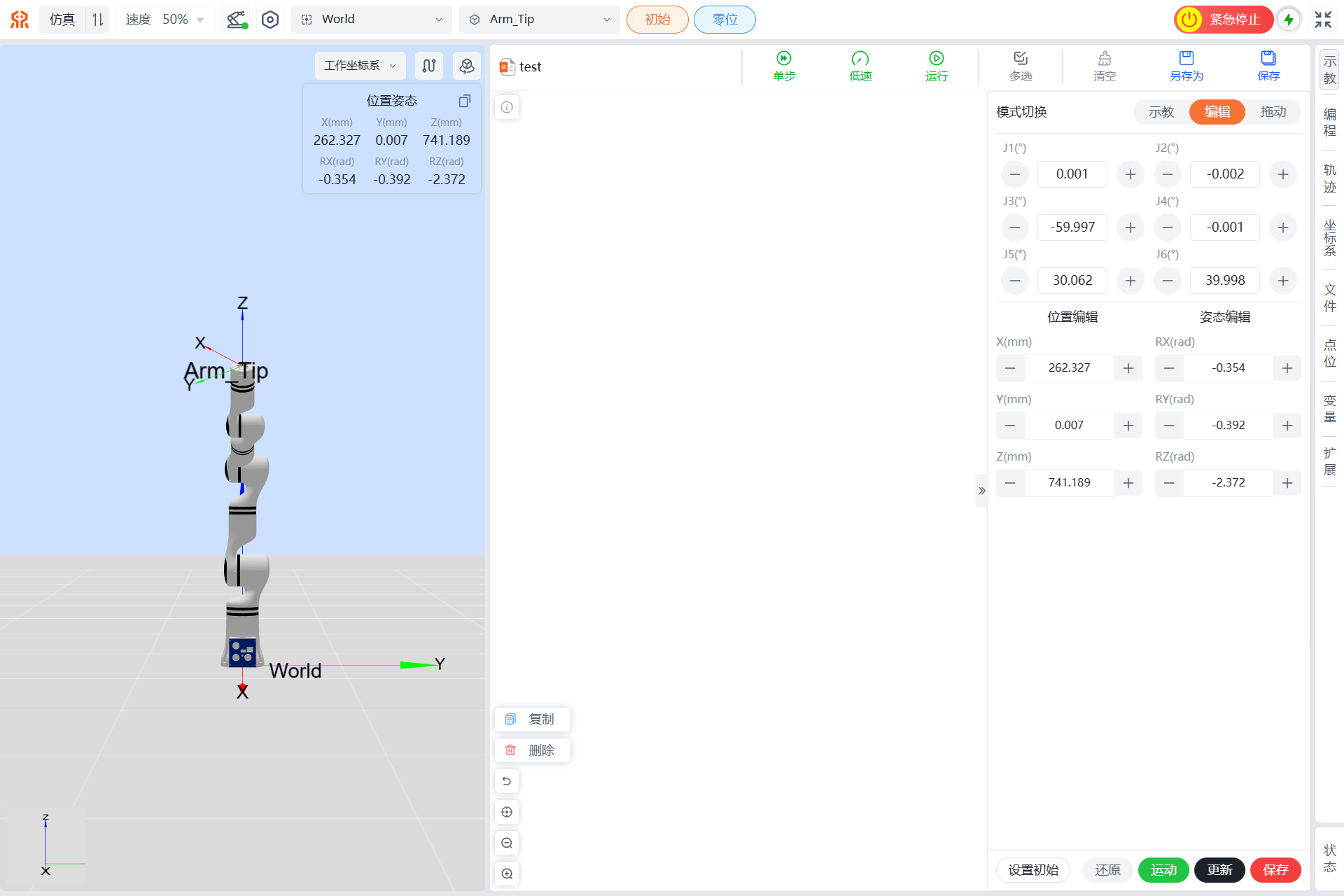Viewport: 1344px width, 896px height.
Task: Switch mode to 示教 (teach)
Action: [x=1161, y=112]
